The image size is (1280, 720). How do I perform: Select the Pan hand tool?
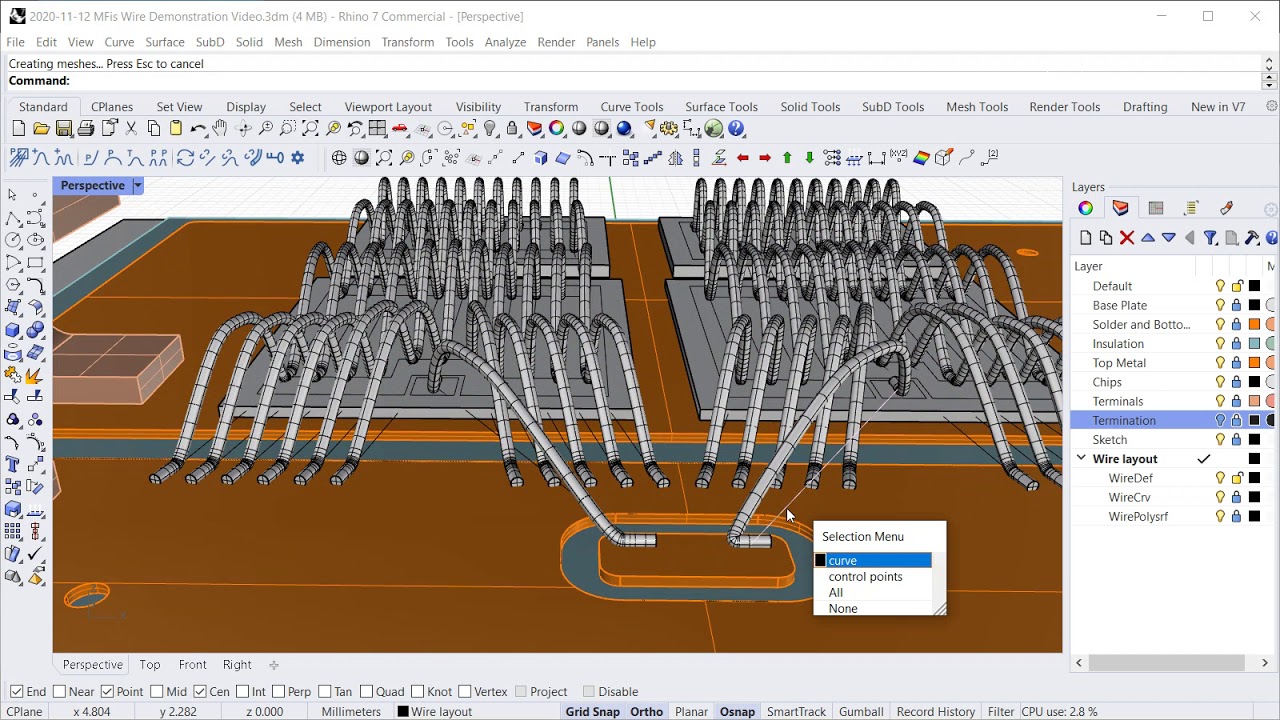coord(220,129)
